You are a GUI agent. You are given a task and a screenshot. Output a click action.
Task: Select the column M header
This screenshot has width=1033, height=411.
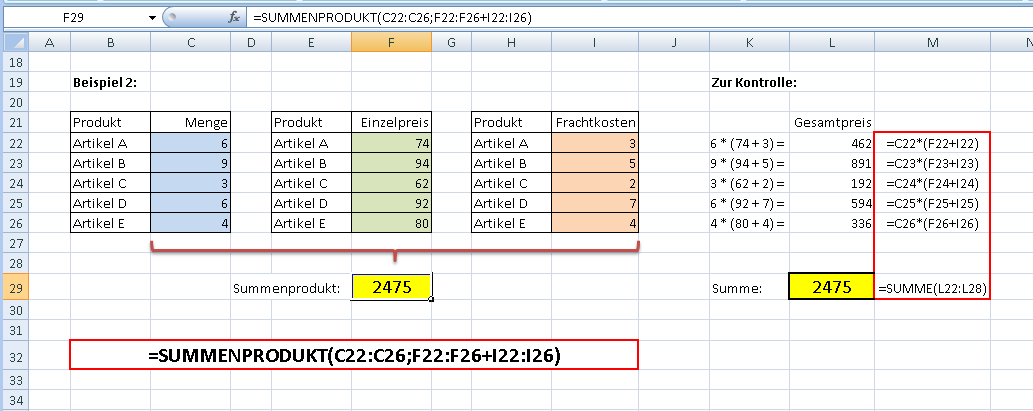pyautogui.click(x=932, y=41)
